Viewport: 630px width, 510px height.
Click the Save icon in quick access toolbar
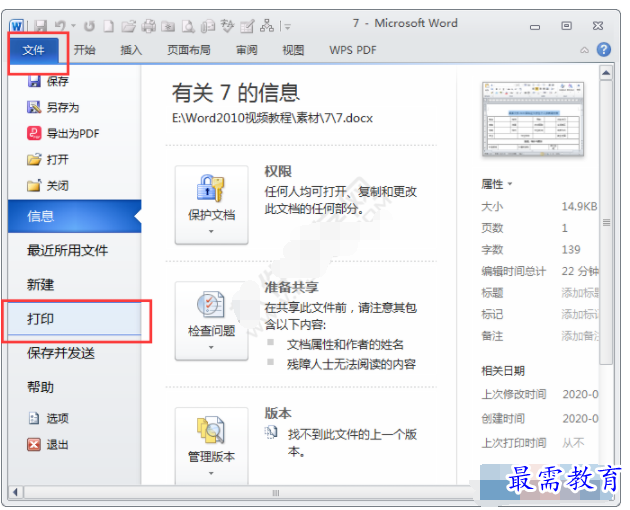(x=40, y=27)
